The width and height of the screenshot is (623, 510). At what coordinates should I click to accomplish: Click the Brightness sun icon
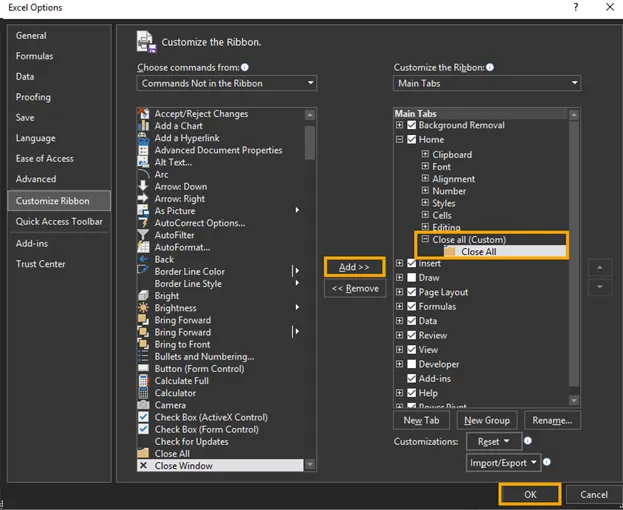pos(143,308)
